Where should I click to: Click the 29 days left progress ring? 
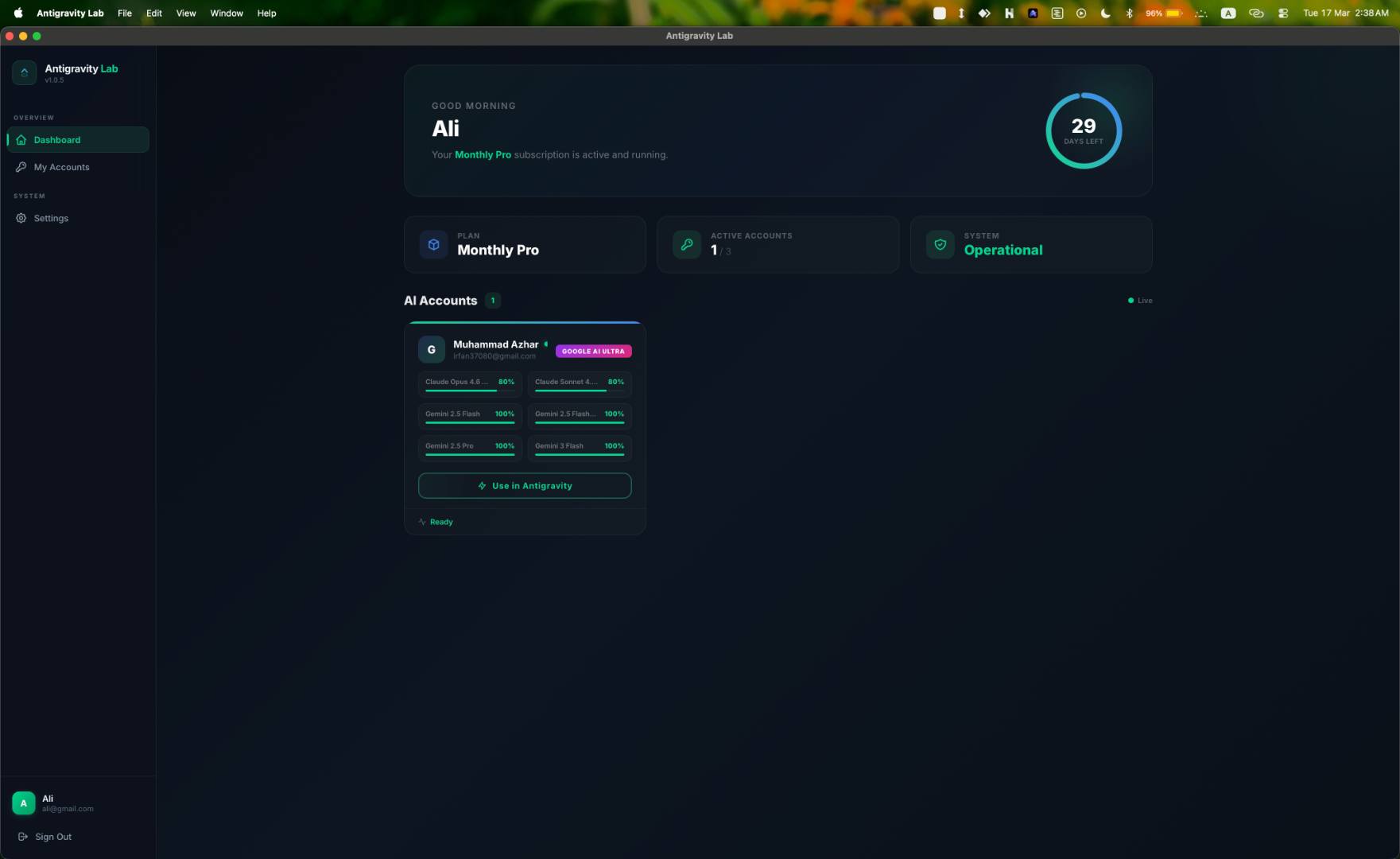(1083, 130)
